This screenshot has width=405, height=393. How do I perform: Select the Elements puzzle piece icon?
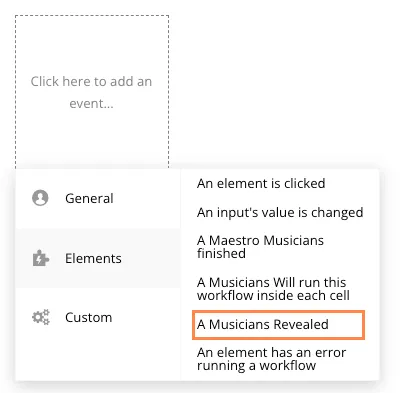(x=41, y=258)
